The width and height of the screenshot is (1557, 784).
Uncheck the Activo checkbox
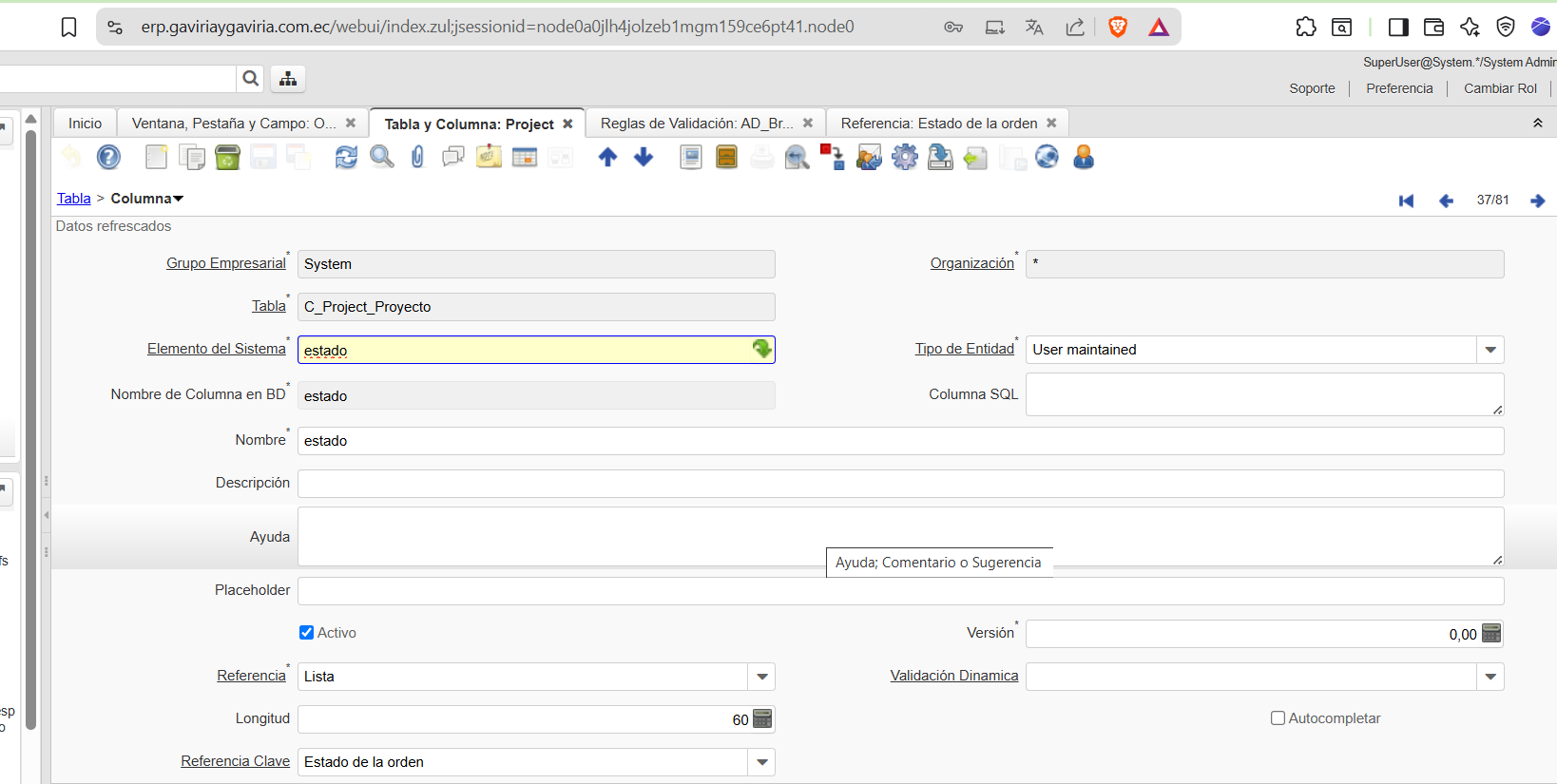pos(307,633)
